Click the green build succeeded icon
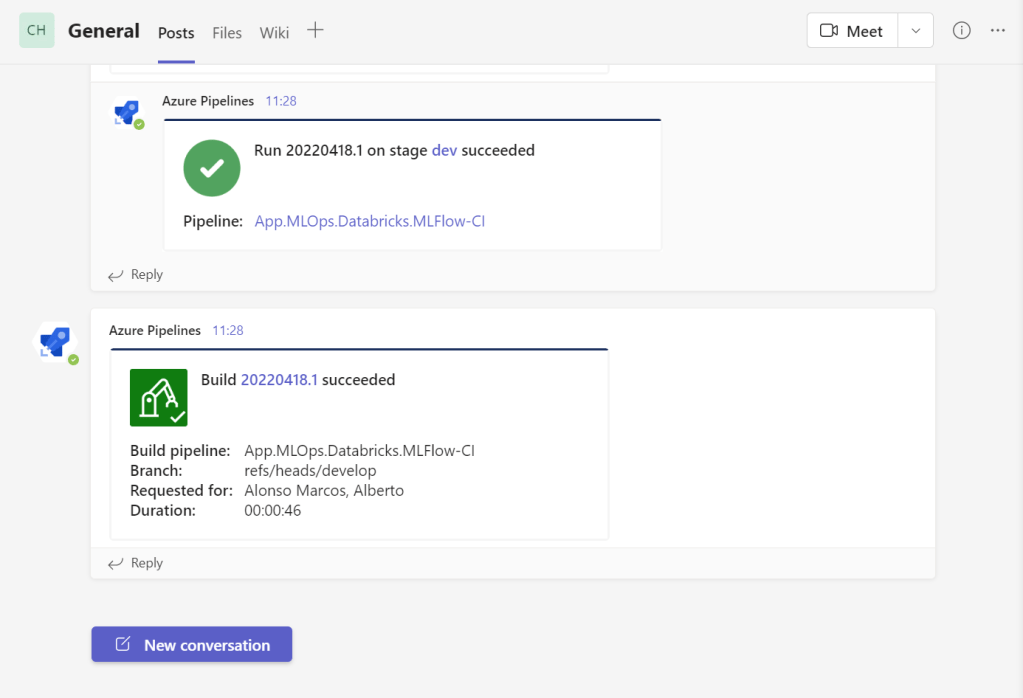The height and width of the screenshot is (698, 1023). (x=159, y=397)
